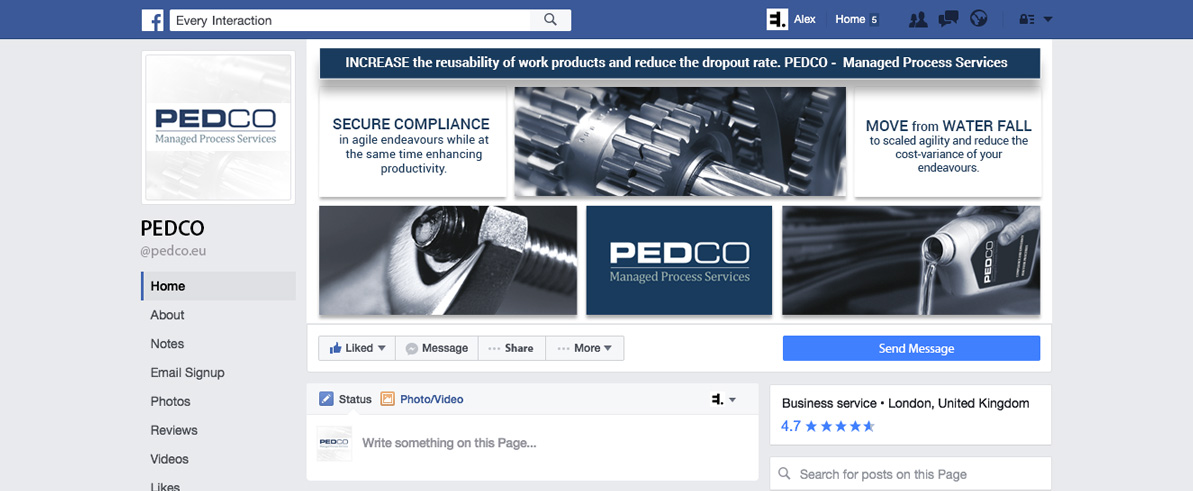Click the Home notification count badge
The width and height of the screenshot is (1193, 491).
click(x=874, y=20)
